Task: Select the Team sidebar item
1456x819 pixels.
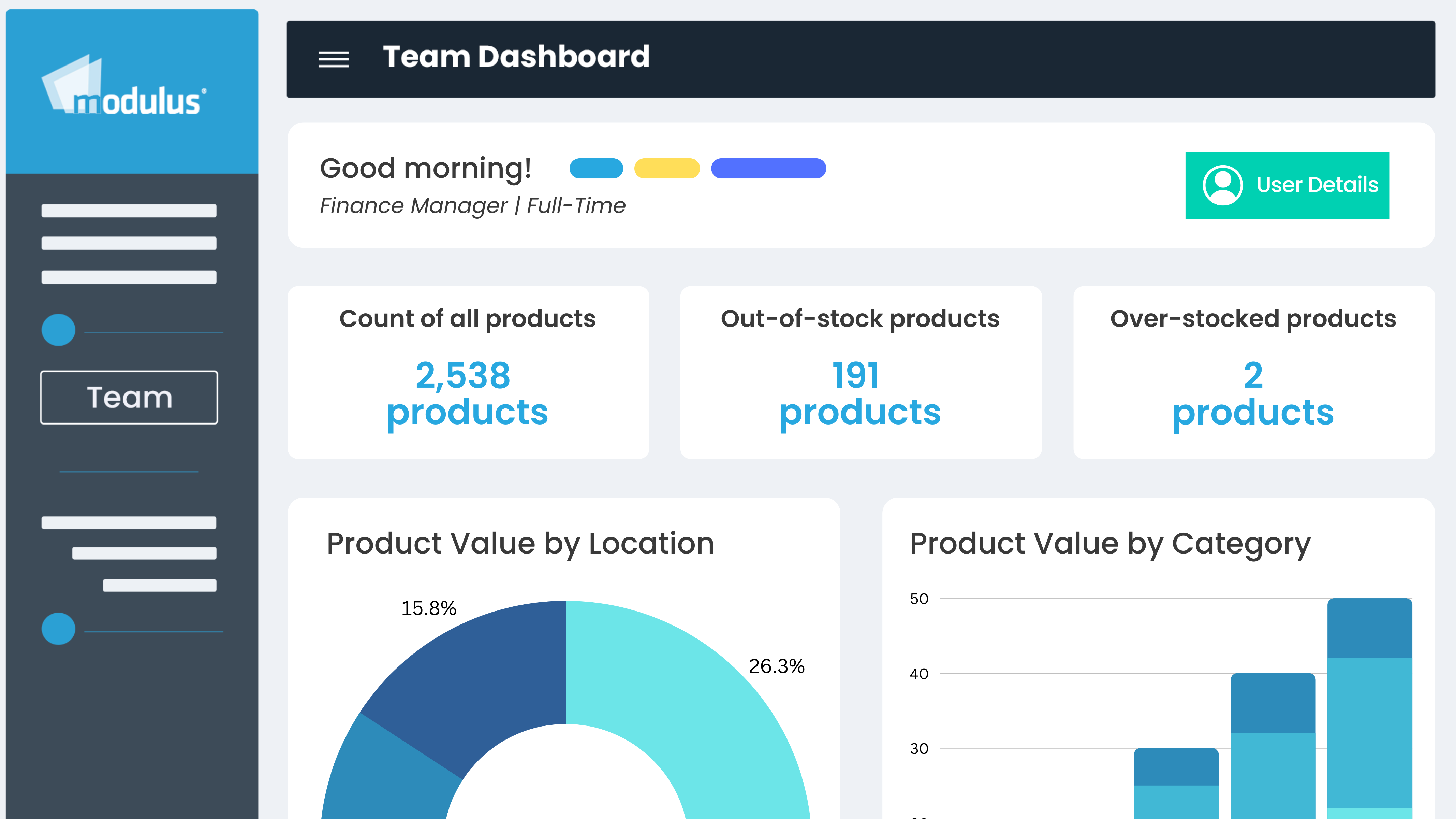Action: point(129,397)
